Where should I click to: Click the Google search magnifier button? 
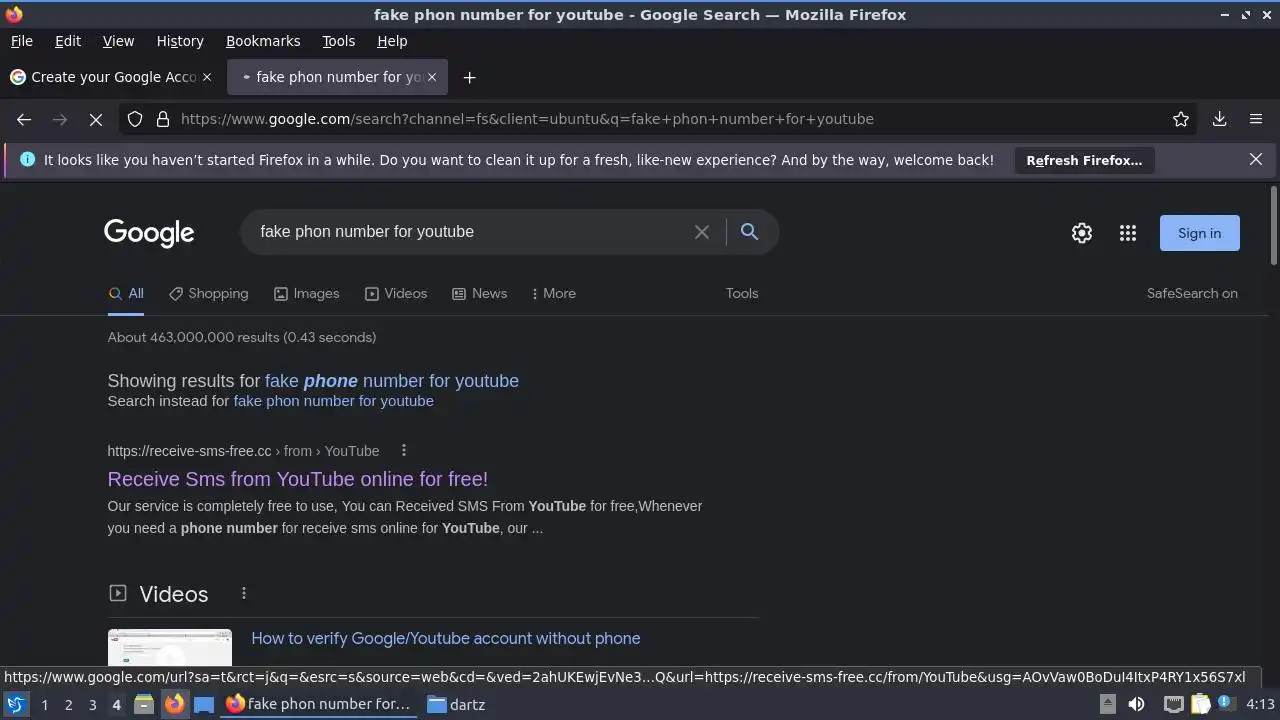click(x=749, y=232)
